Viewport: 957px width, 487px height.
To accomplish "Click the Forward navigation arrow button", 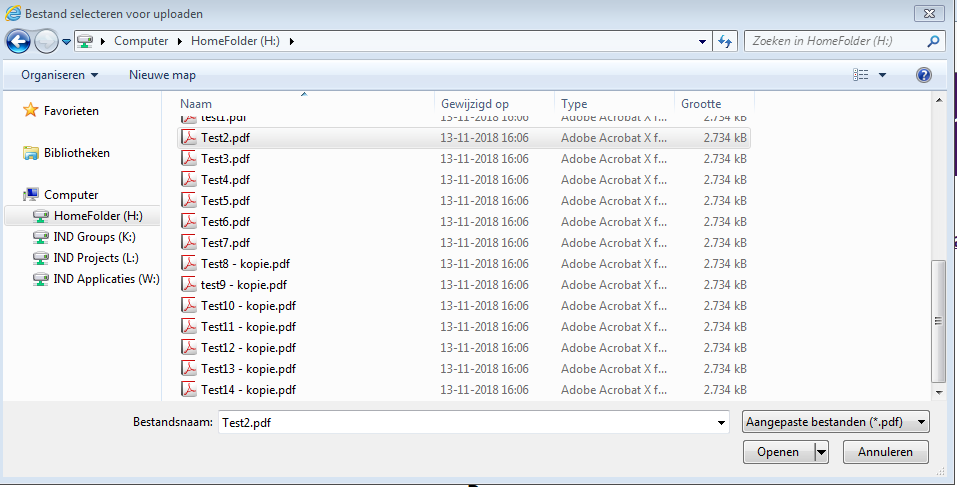I will coord(46,41).
